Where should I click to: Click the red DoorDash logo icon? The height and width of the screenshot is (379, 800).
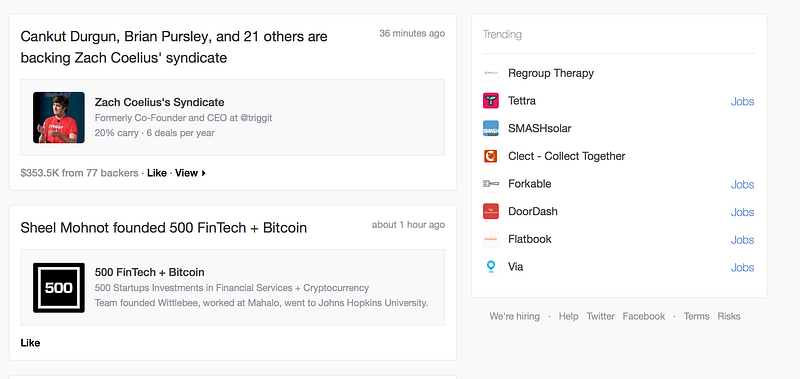tap(490, 211)
